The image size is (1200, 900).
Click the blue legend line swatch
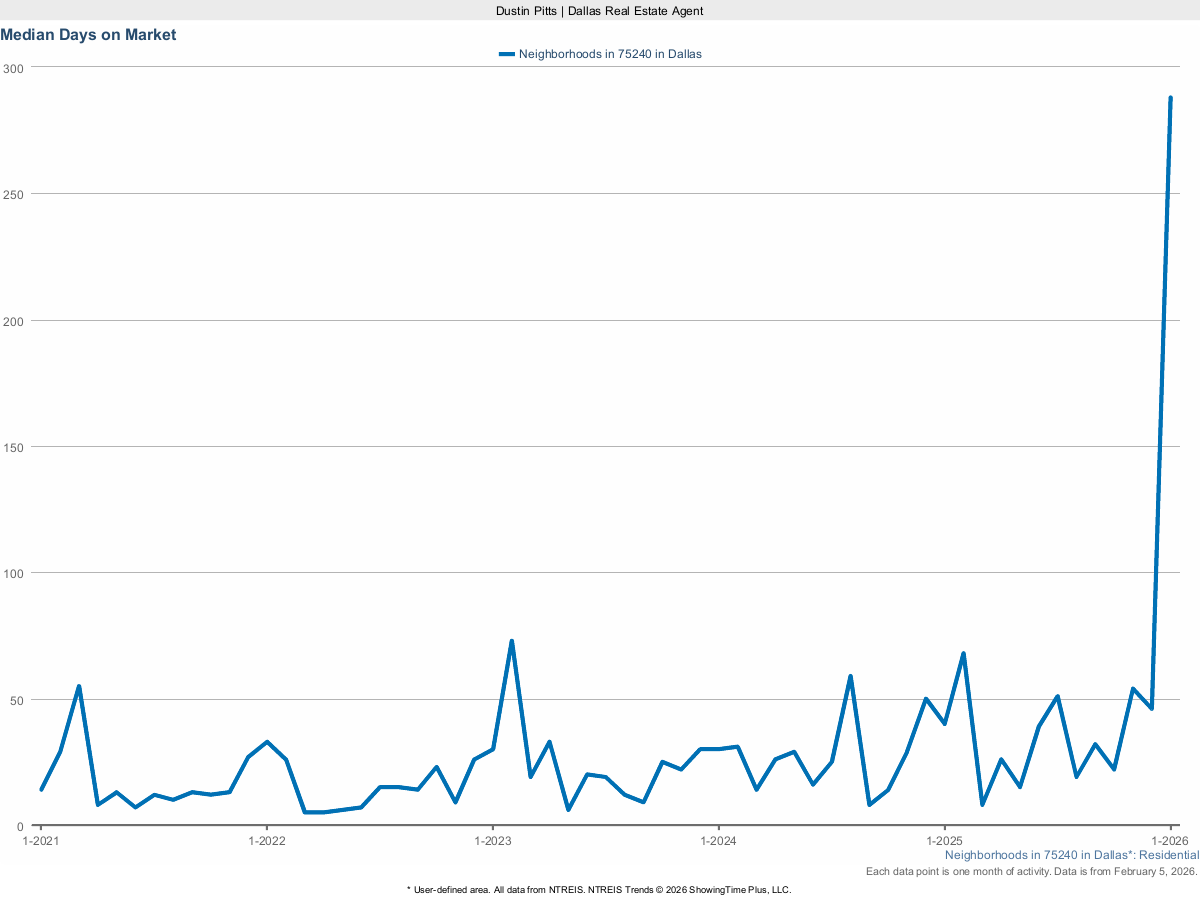506,54
